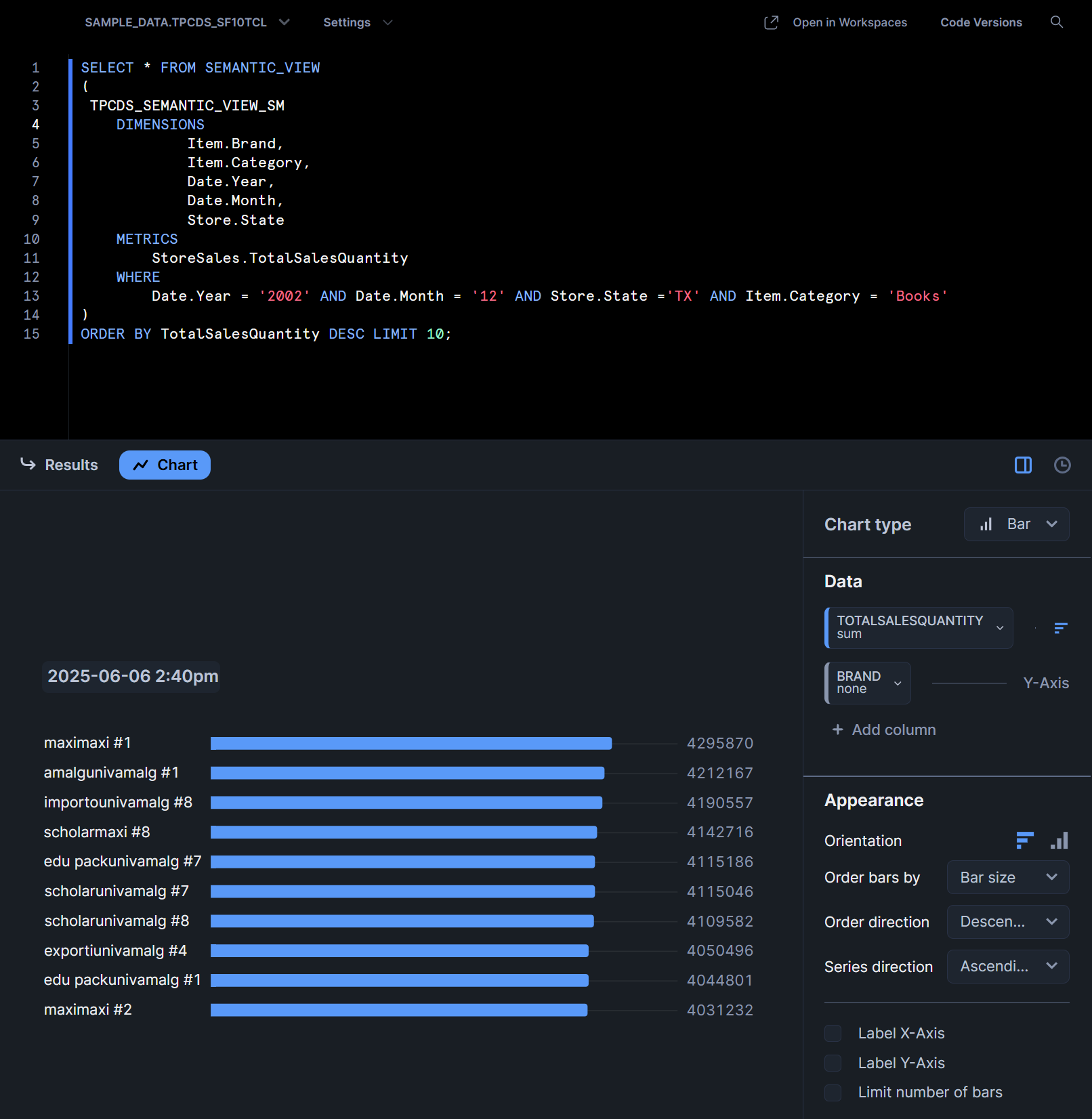Click the label edu packunivamalg #7
Image resolution: width=1092 pixels, height=1119 pixels.
[123, 862]
